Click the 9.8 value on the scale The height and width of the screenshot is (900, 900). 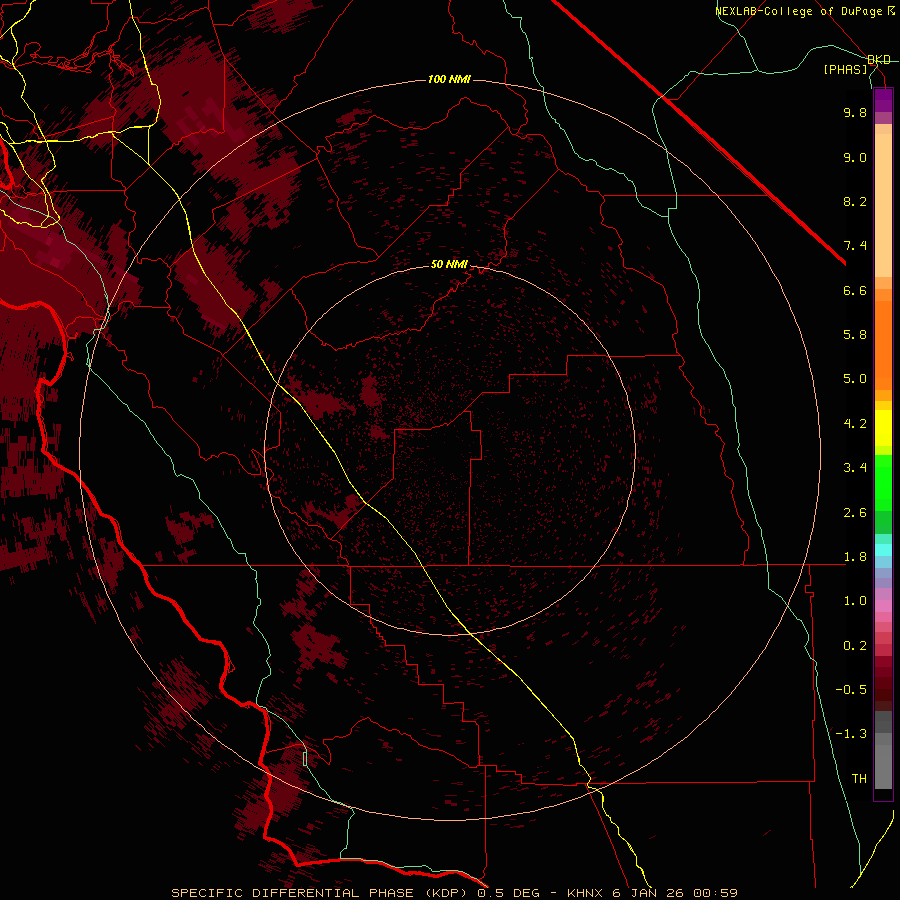coord(855,112)
